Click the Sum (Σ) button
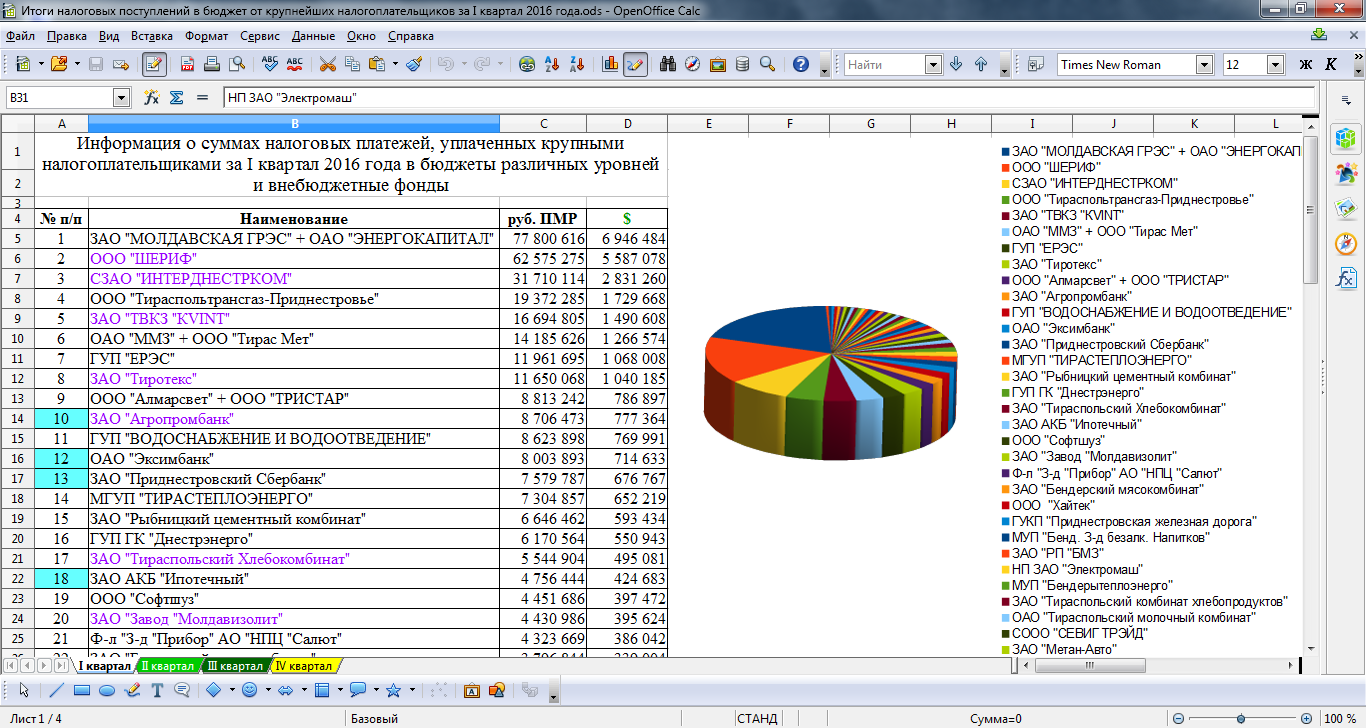This screenshot has height=728, width=1366. click(177, 98)
